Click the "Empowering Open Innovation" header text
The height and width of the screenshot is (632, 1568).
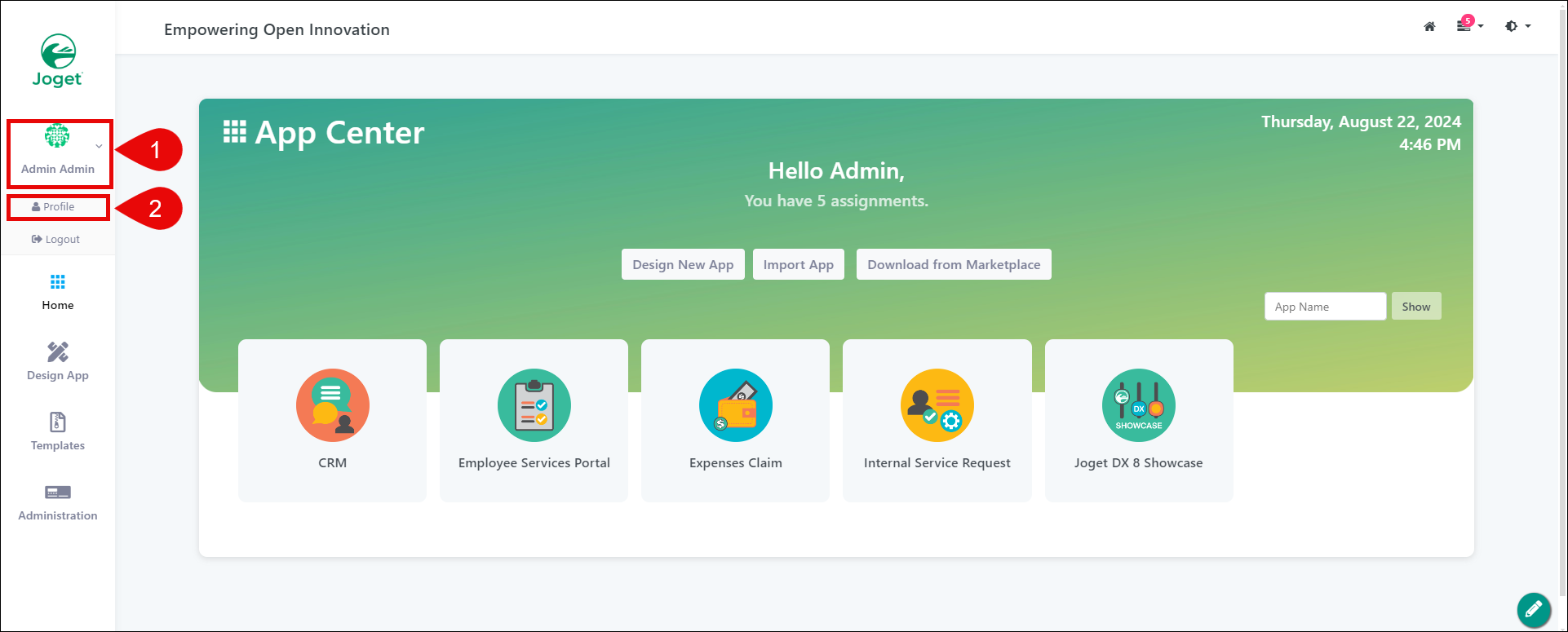pos(277,29)
